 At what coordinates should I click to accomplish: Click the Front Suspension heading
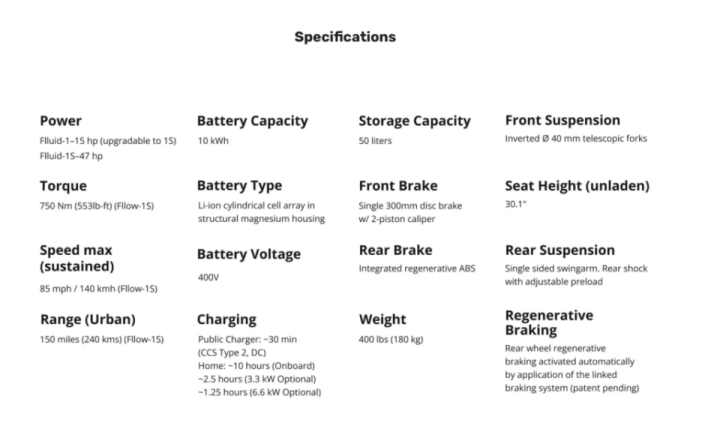coord(562,120)
